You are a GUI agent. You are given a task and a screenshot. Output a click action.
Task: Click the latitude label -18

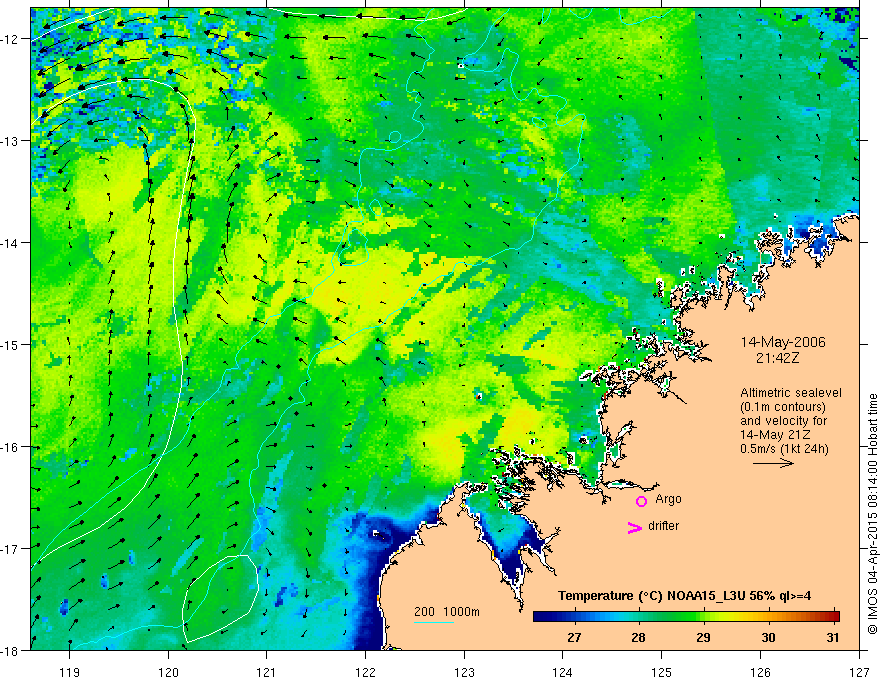[11, 651]
